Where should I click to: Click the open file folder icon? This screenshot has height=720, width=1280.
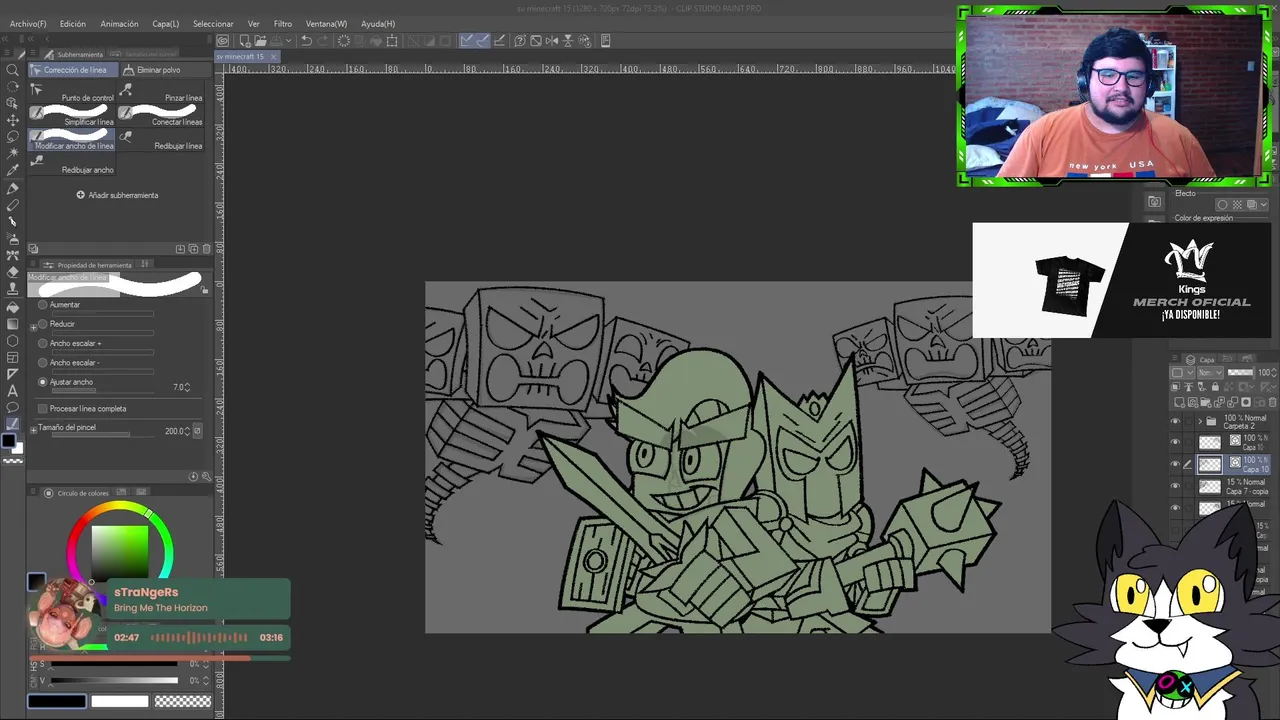[260, 41]
